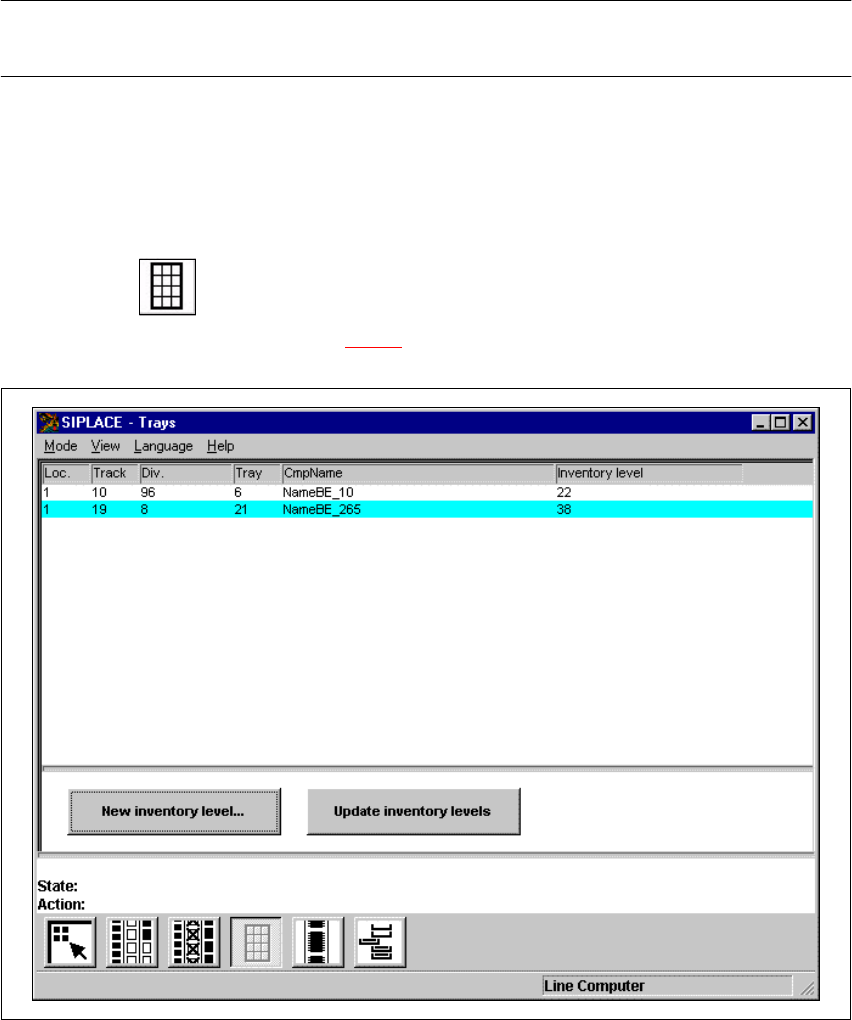Image resolution: width=852 pixels, height=1020 pixels.
Task: Open the View menu
Action: tap(105, 446)
